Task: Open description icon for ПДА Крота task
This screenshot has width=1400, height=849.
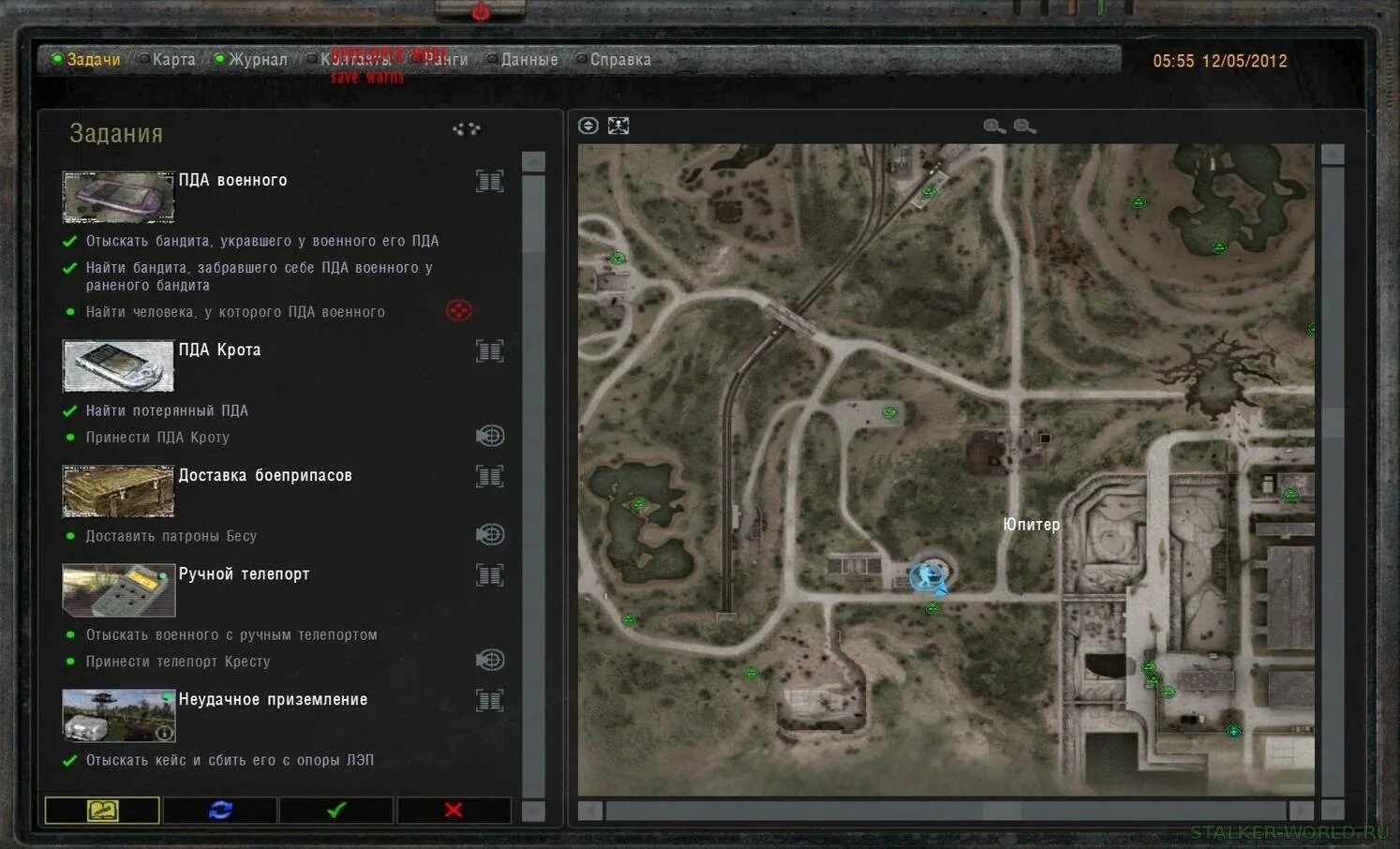Action: [489, 350]
